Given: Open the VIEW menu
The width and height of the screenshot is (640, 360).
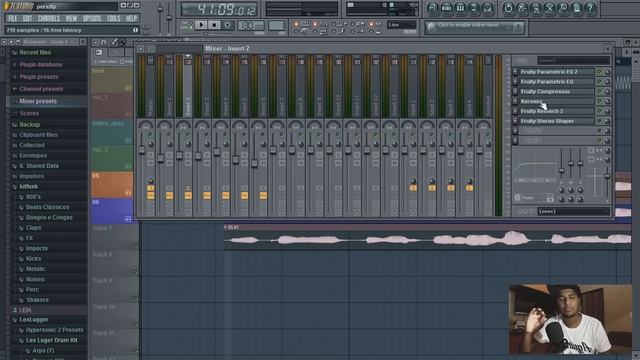Looking at the screenshot, I should [x=71, y=18].
